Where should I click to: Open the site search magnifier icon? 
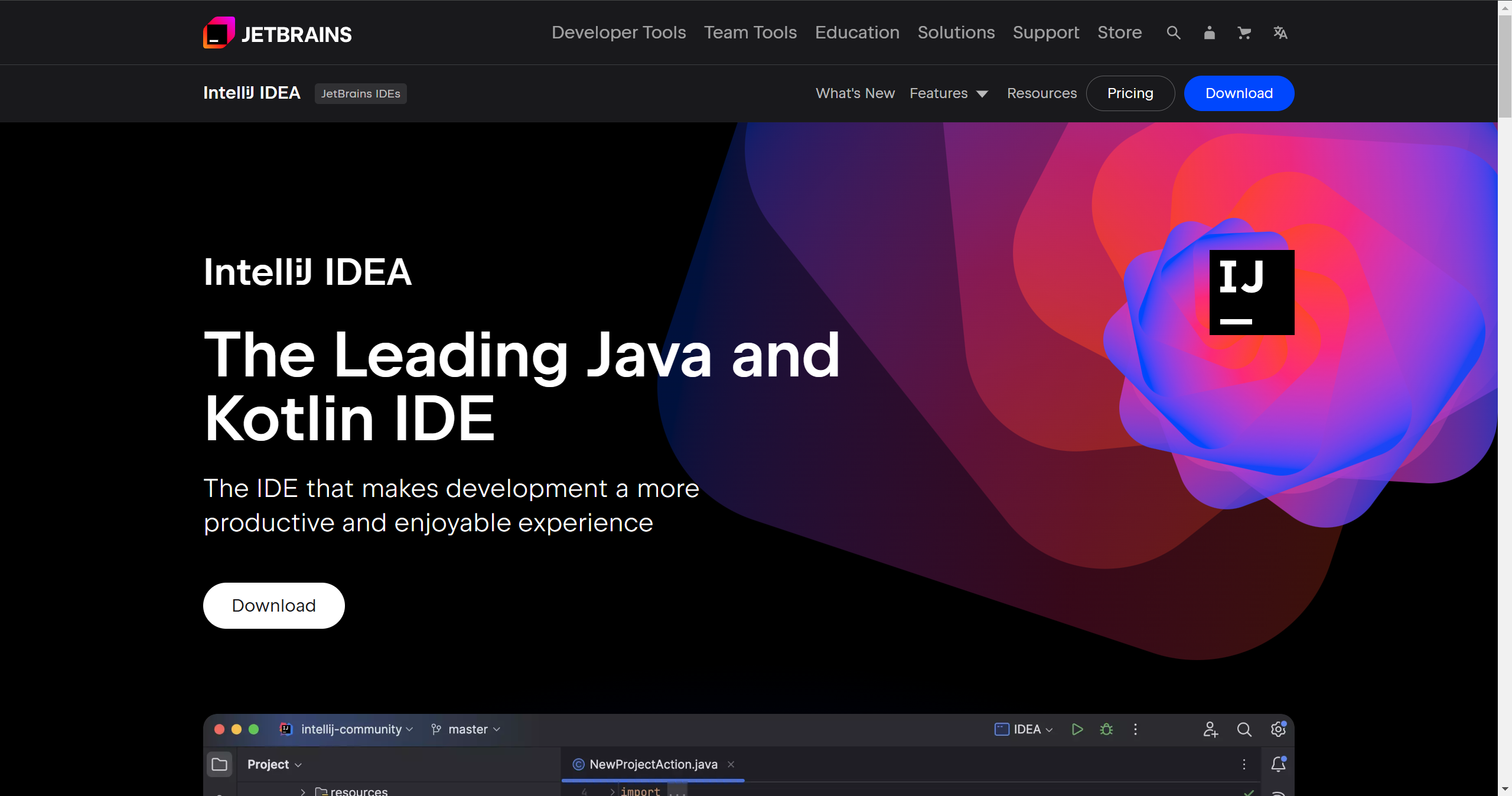(1173, 33)
